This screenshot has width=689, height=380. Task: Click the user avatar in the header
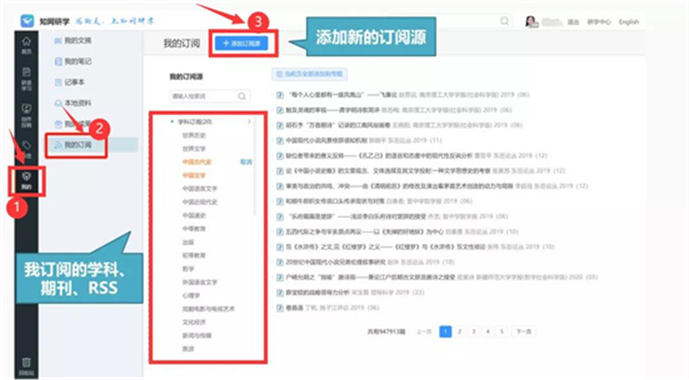[x=531, y=21]
